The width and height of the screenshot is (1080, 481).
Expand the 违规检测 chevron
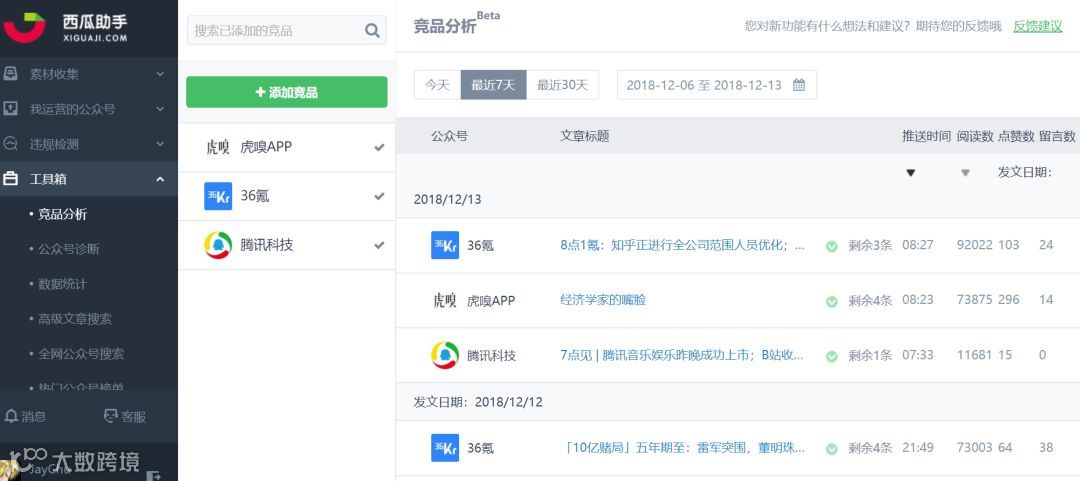[160, 144]
